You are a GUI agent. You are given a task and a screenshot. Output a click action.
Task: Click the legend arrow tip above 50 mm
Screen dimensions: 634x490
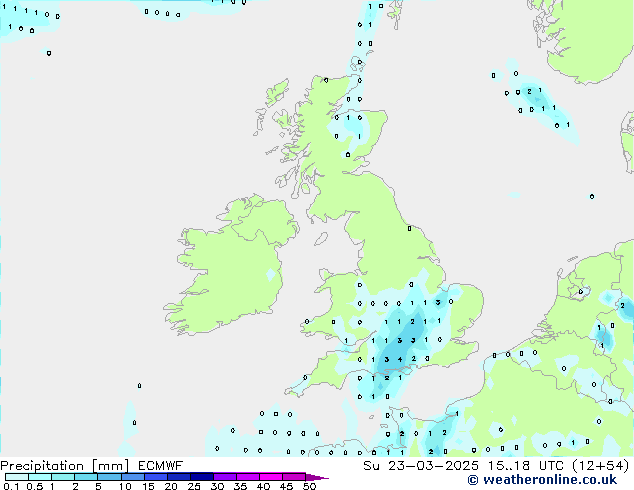coord(317,477)
